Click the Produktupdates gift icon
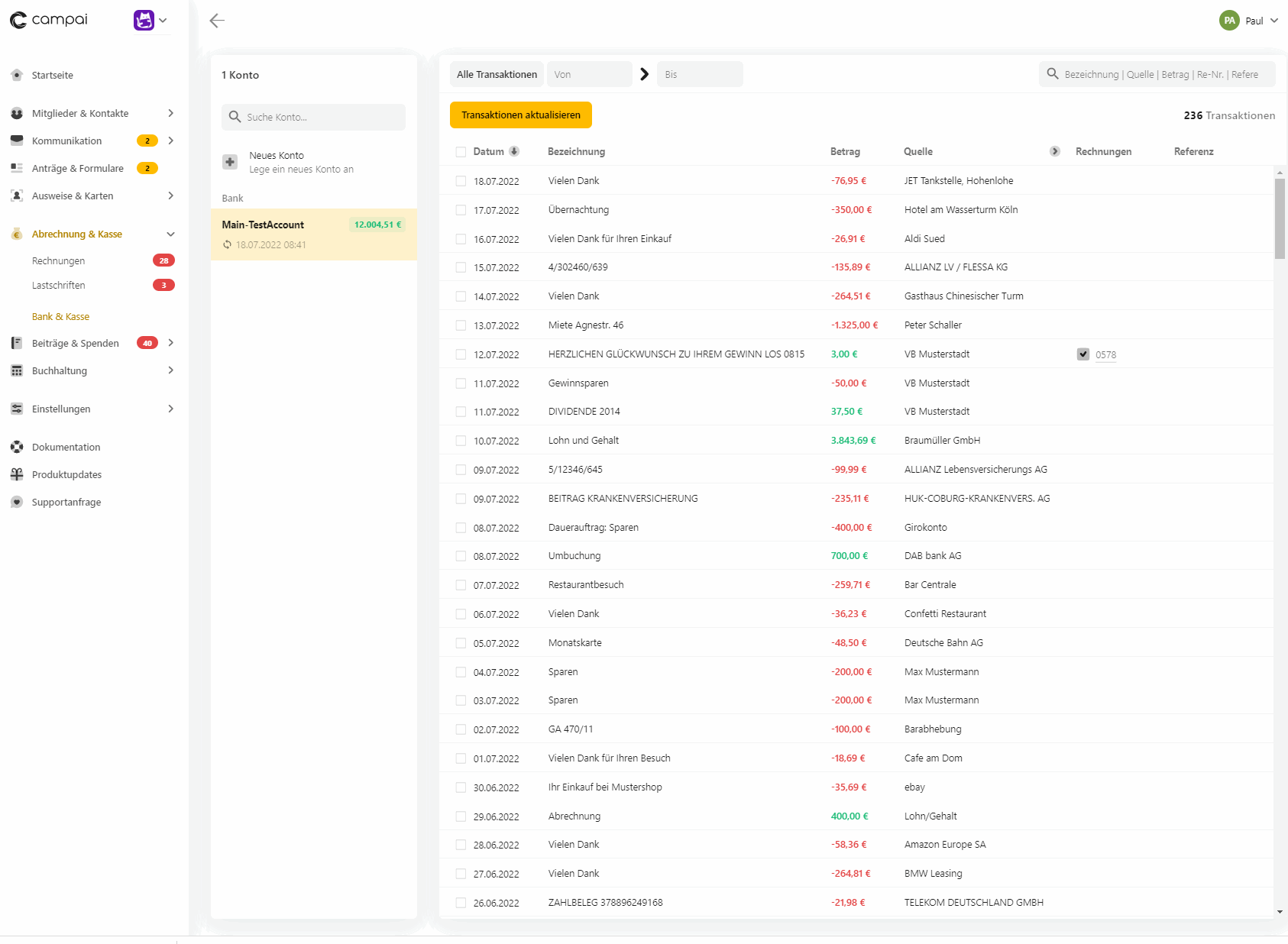Screen dimensions: 1288x944 click(17, 474)
